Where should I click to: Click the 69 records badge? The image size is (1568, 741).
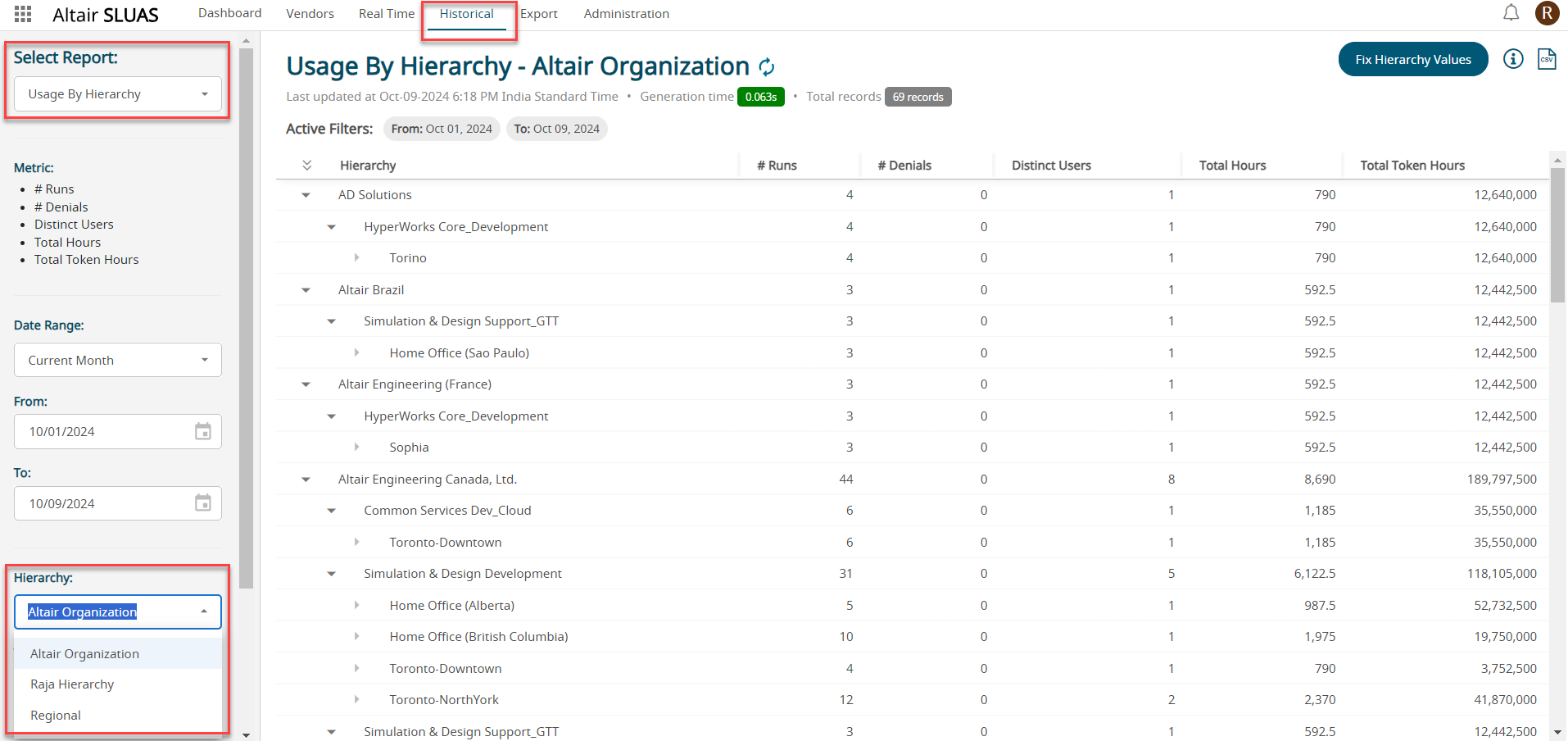[918, 97]
